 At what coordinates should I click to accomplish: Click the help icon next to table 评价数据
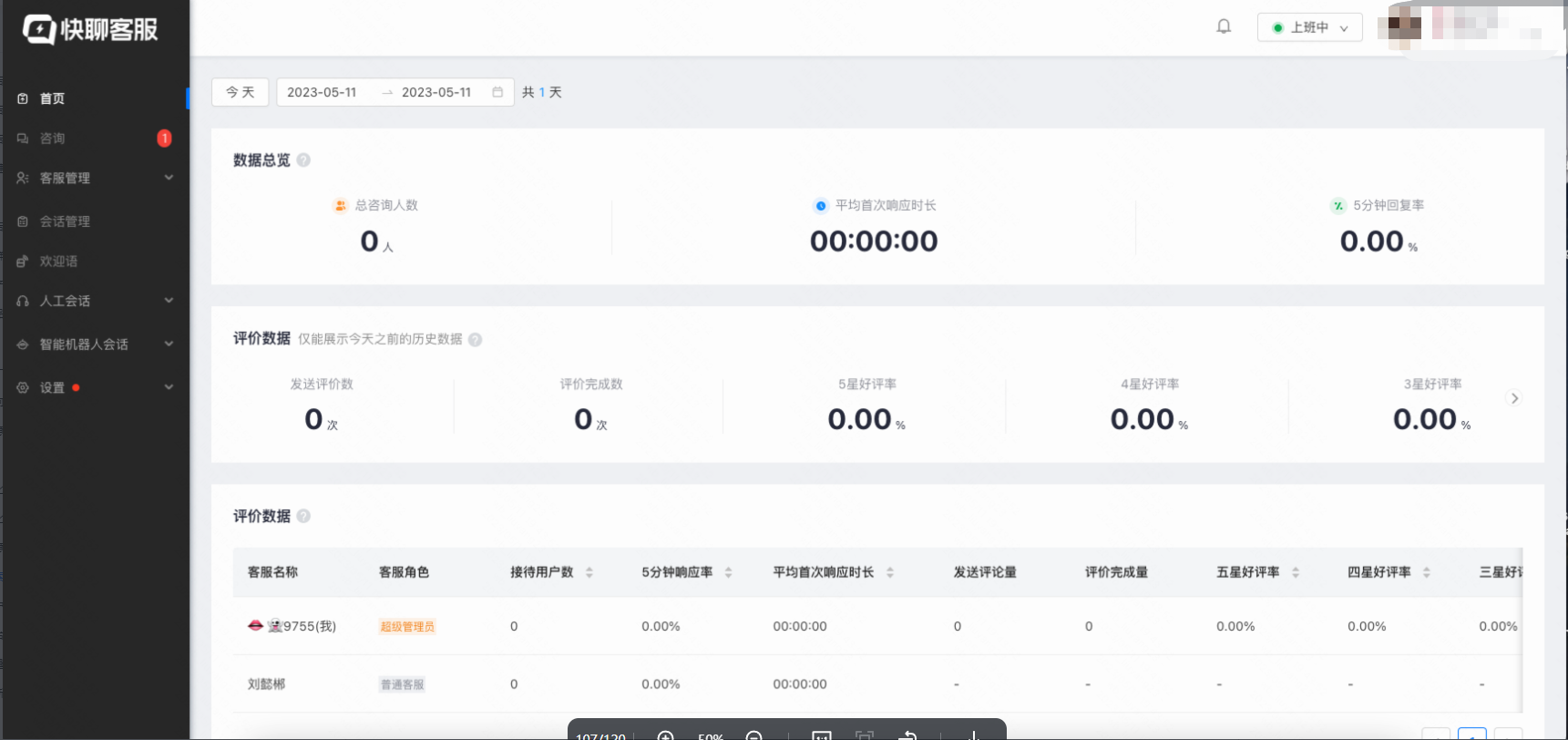pos(303,516)
